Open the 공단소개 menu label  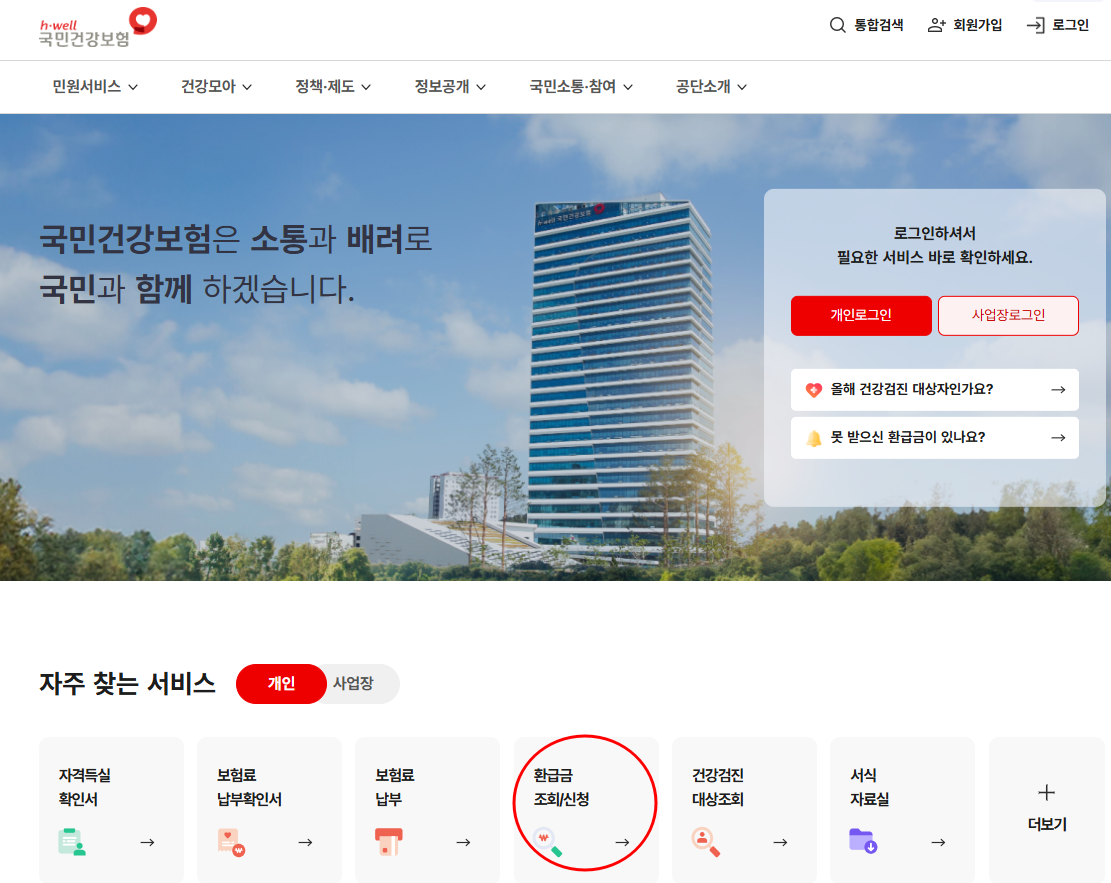point(703,86)
